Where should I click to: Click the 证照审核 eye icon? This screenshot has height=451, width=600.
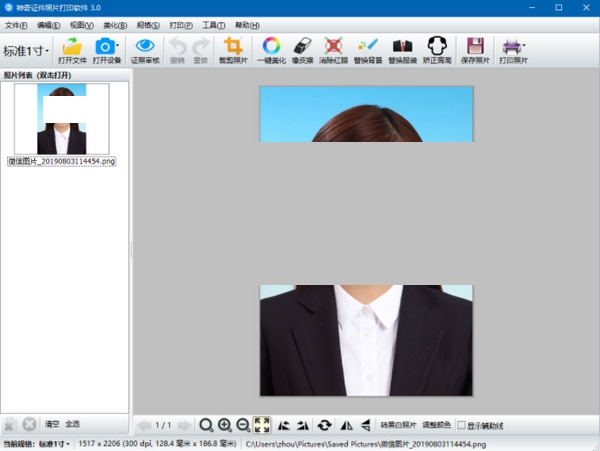145,47
